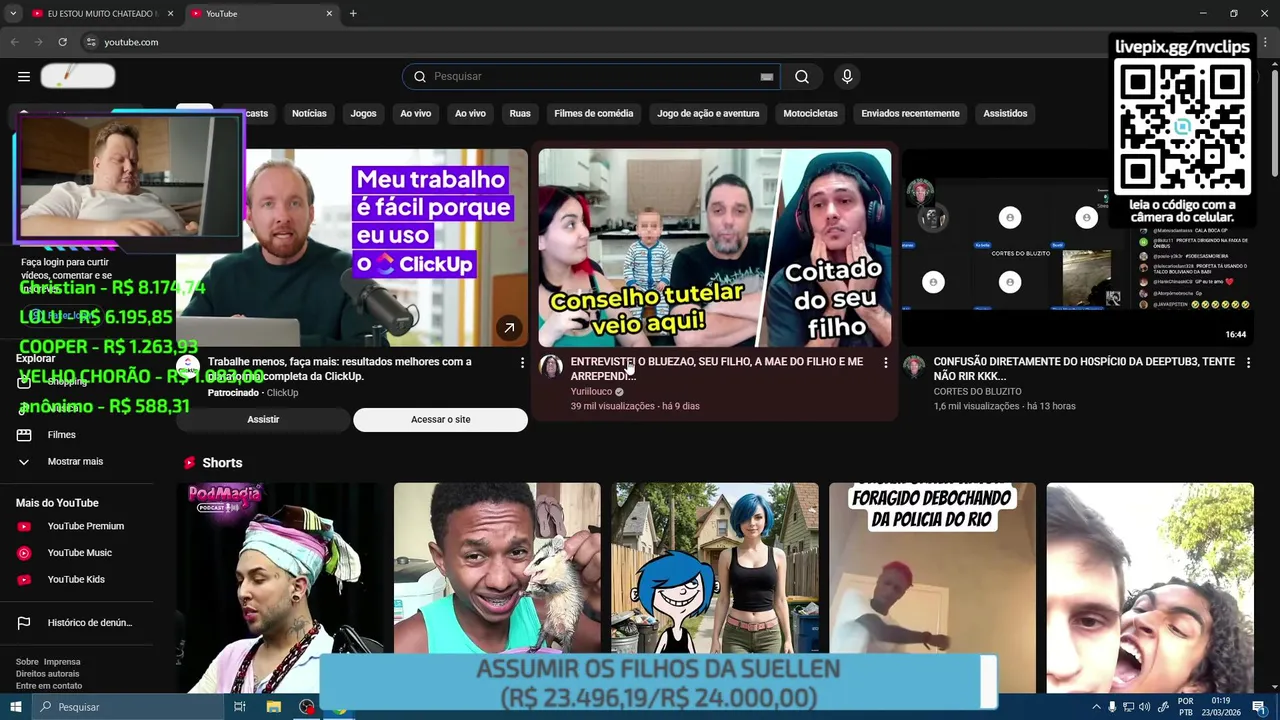Click the search magnifier button
This screenshot has height=720, width=1280.
[x=802, y=76]
